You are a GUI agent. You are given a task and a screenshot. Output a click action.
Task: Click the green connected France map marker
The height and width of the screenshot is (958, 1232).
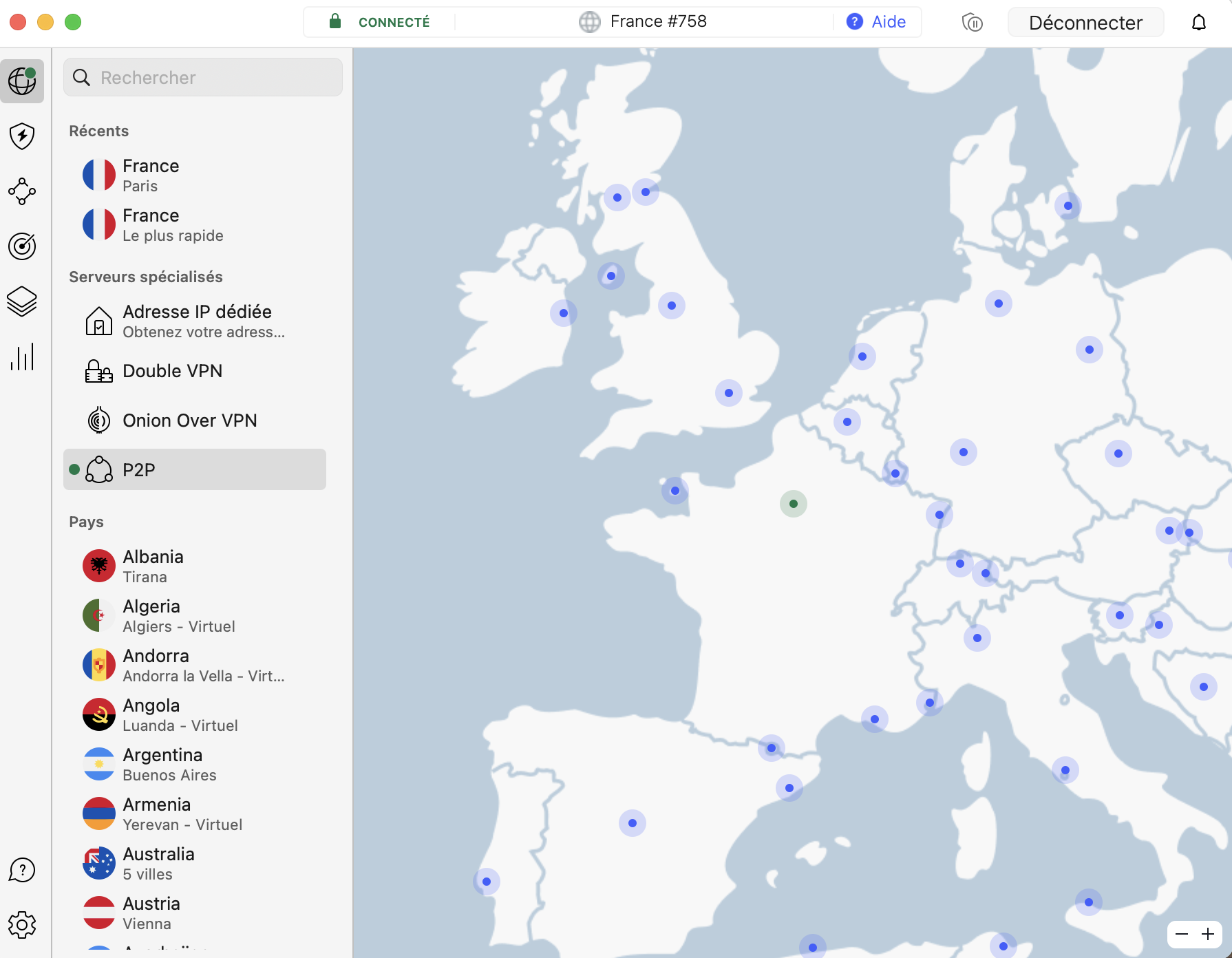(x=793, y=504)
